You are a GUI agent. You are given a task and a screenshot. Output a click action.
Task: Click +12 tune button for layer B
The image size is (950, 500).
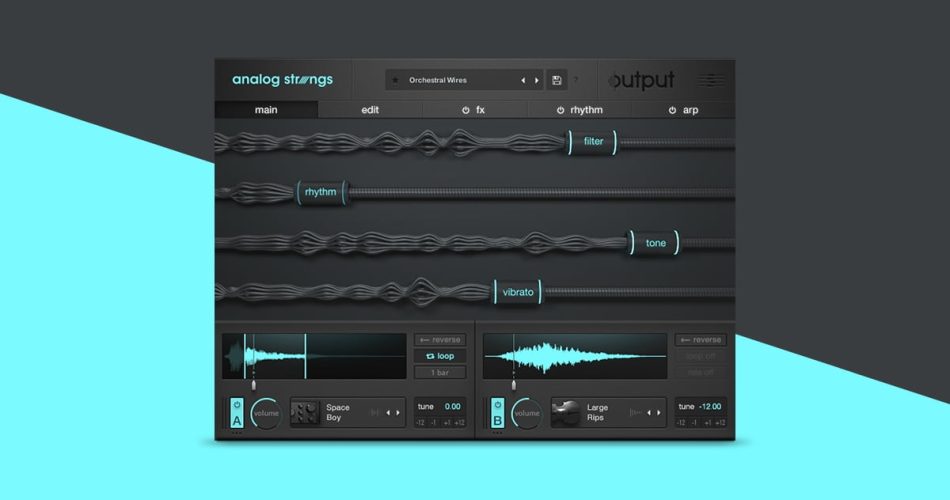[719, 423]
